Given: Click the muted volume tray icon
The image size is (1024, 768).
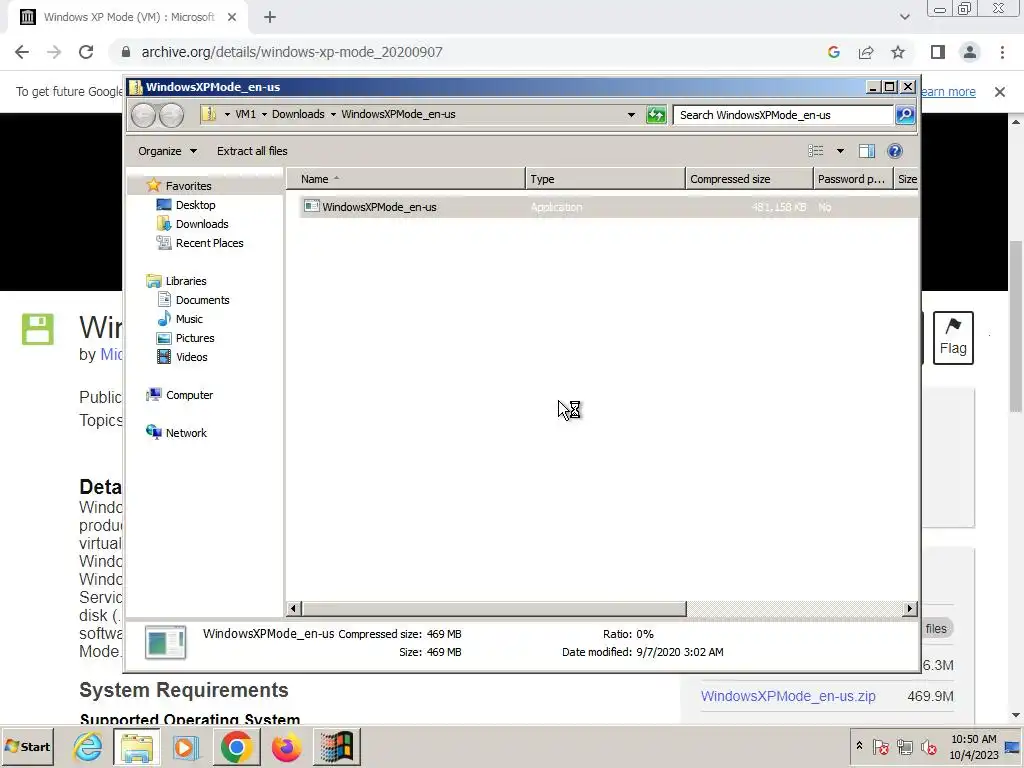Looking at the screenshot, I should pyautogui.click(x=927, y=746).
